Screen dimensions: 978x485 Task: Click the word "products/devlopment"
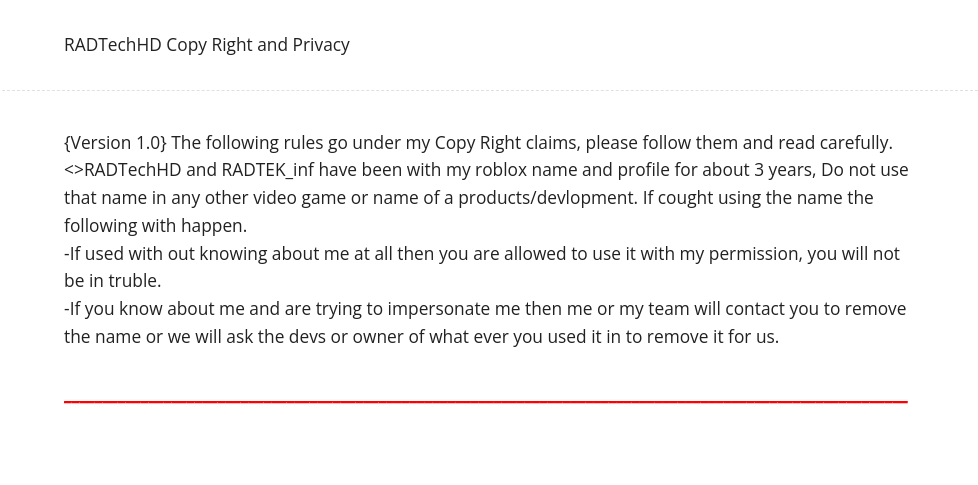point(547,198)
